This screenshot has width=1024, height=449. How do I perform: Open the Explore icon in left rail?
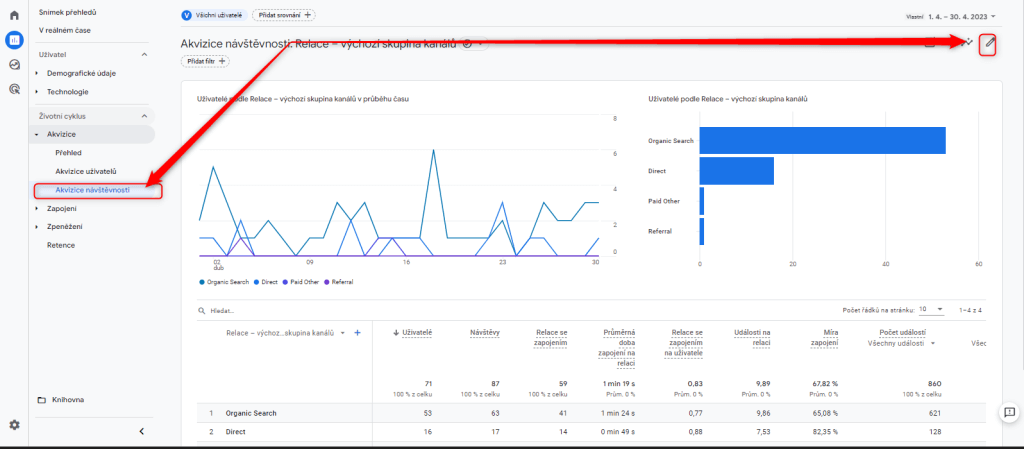click(x=14, y=64)
